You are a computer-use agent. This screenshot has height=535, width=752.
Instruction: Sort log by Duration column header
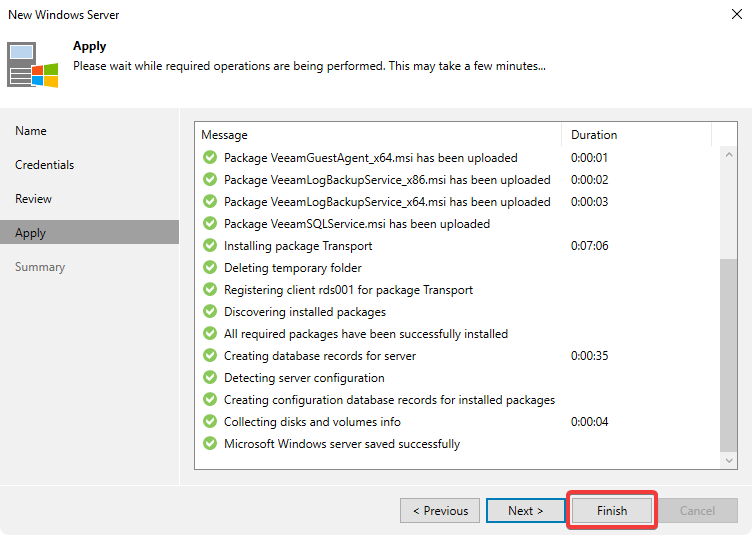coord(636,135)
